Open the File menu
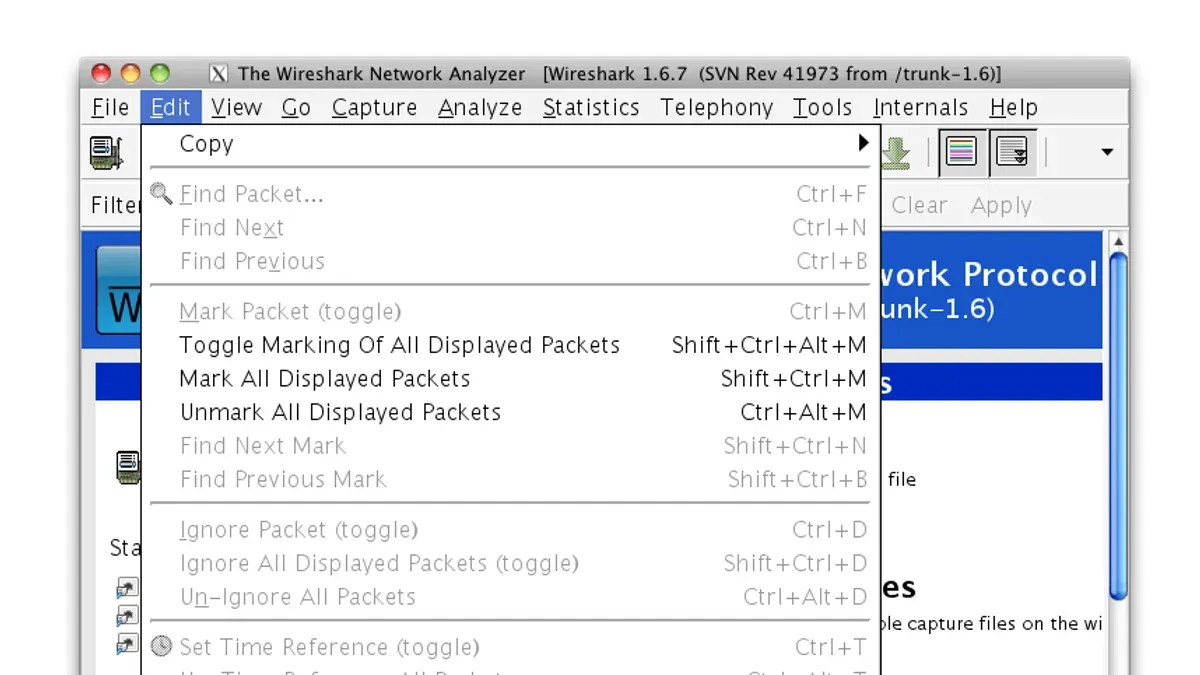 pos(110,107)
